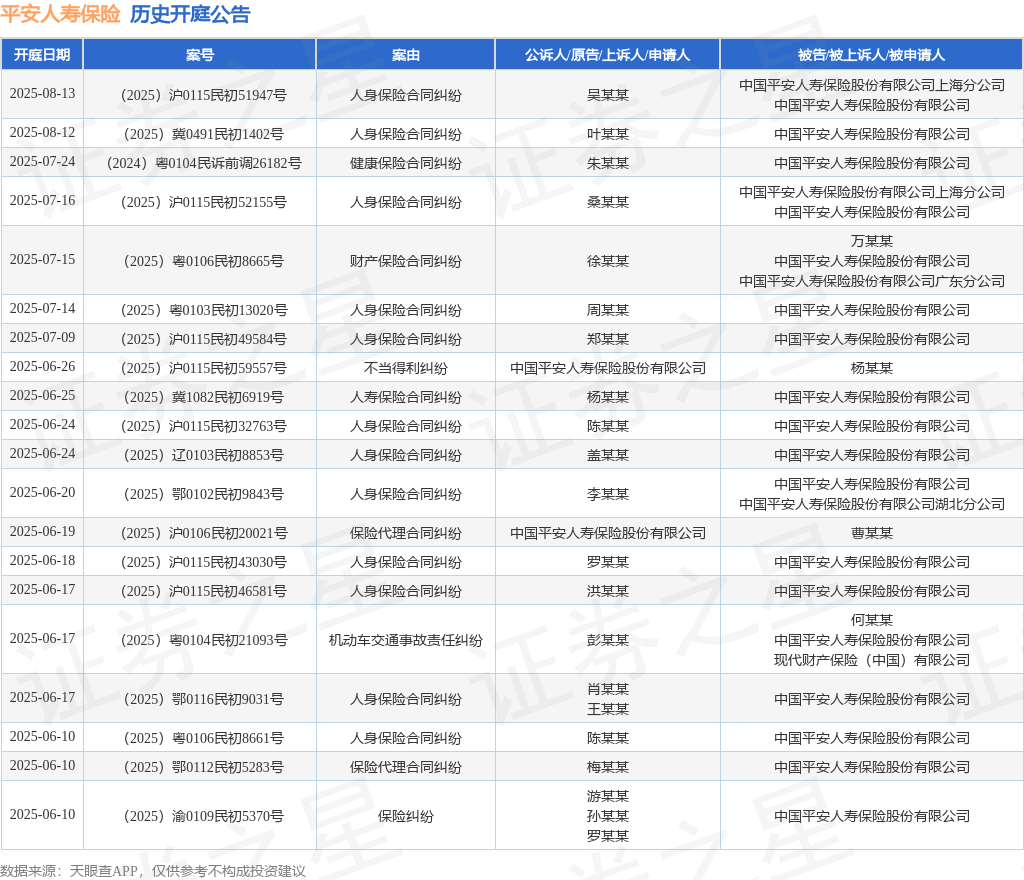Click the 平安人寿保险 title text
This screenshot has height=880, width=1024.
pyautogui.click(x=60, y=14)
